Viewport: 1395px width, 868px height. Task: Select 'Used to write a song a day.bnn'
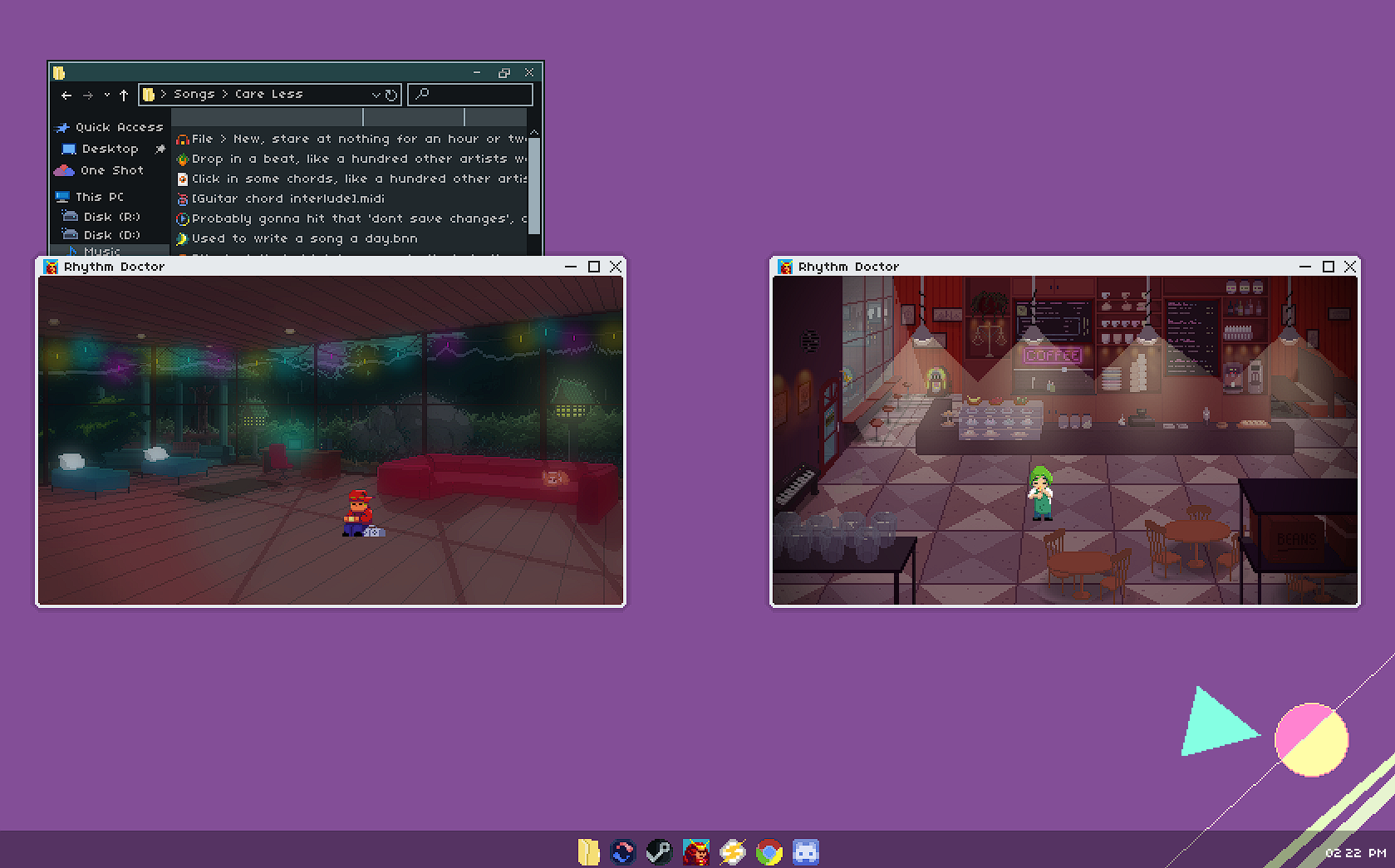click(x=304, y=238)
